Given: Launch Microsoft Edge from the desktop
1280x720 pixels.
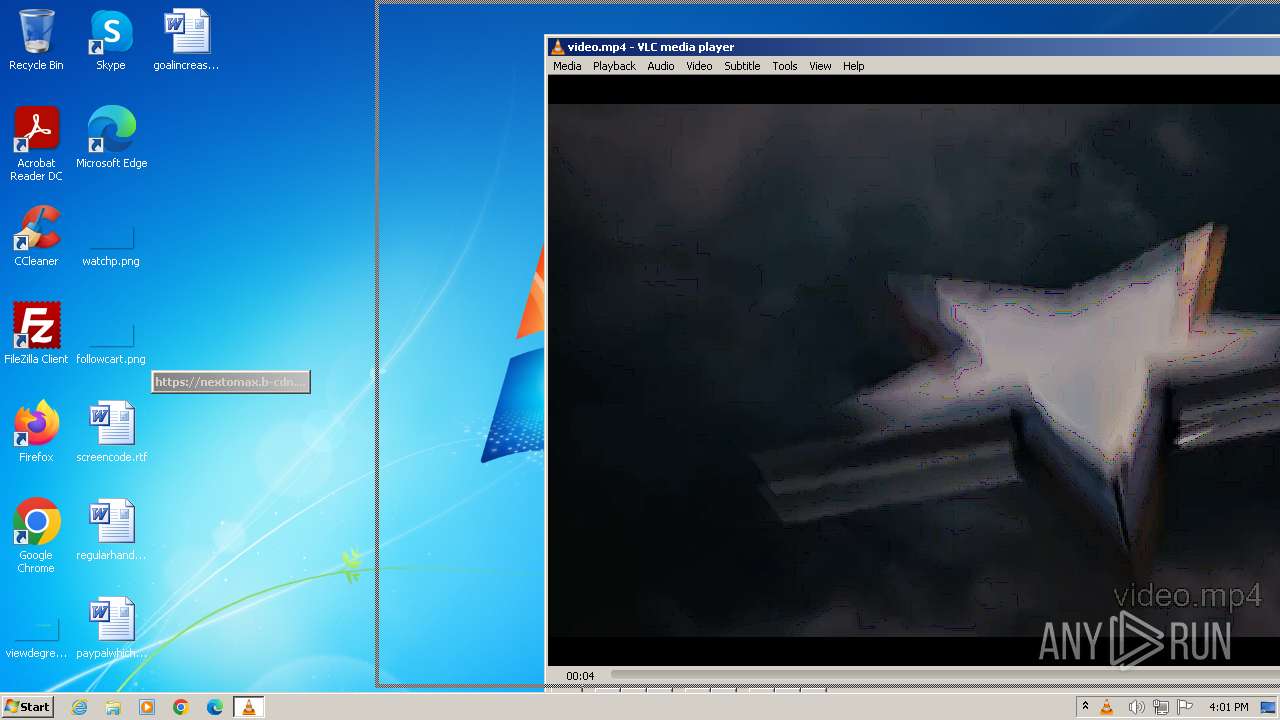Looking at the screenshot, I should pyautogui.click(x=111, y=138).
